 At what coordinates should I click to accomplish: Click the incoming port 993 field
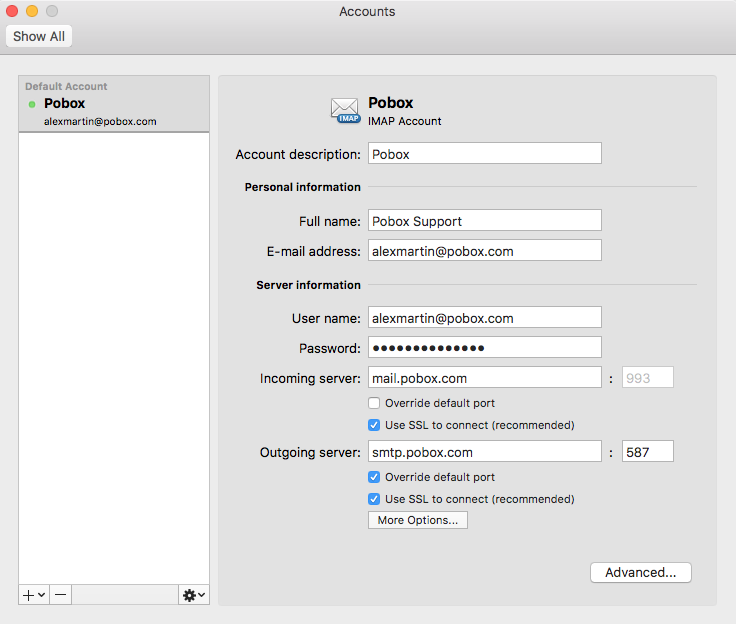pos(648,378)
